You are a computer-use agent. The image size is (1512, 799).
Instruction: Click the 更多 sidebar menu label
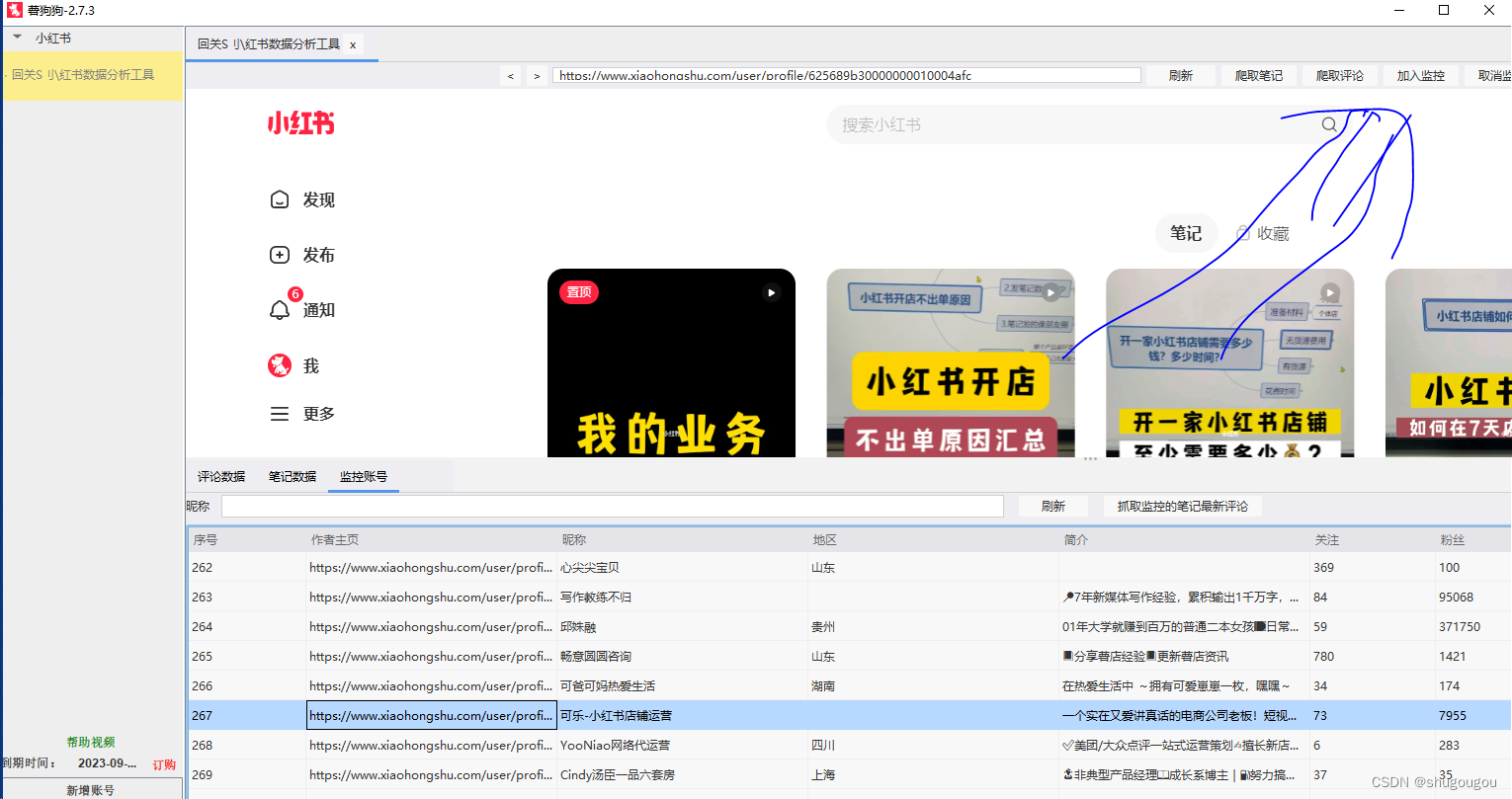click(x=319, y=414)
